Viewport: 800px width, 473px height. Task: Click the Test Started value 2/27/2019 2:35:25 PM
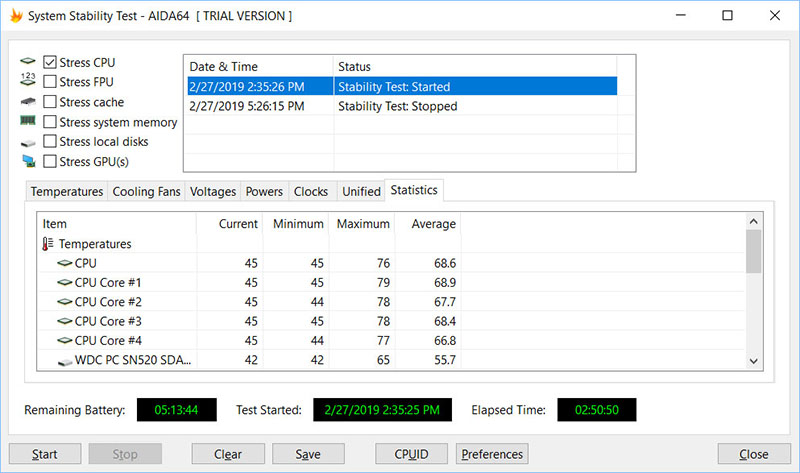382,410
